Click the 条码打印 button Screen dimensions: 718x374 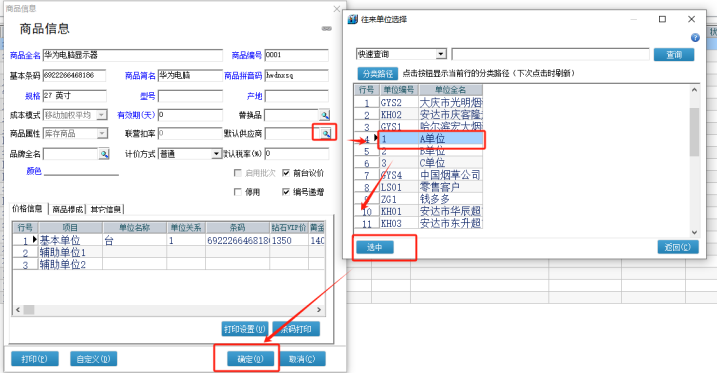click(x=296, y=329)
